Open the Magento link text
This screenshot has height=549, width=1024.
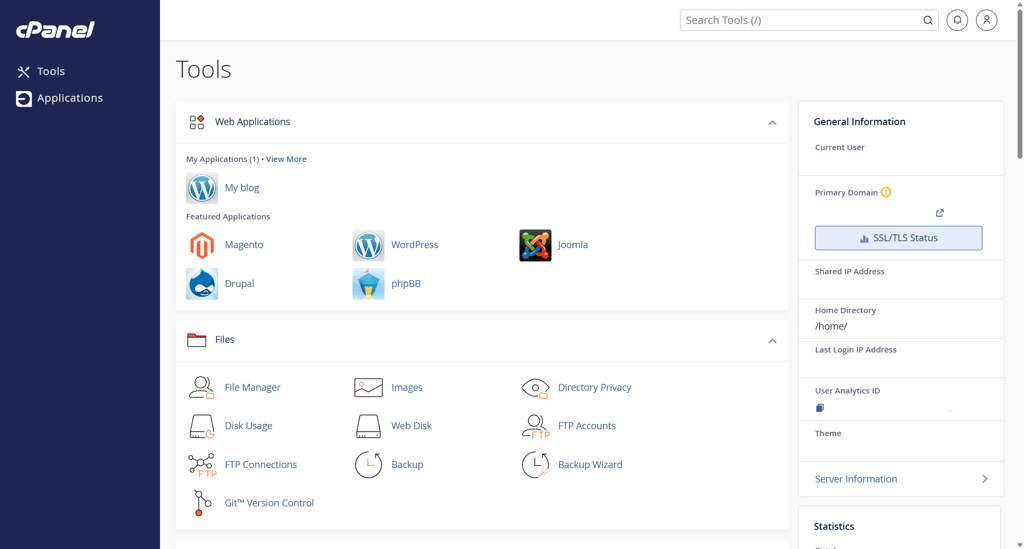[x=244, y=245]
